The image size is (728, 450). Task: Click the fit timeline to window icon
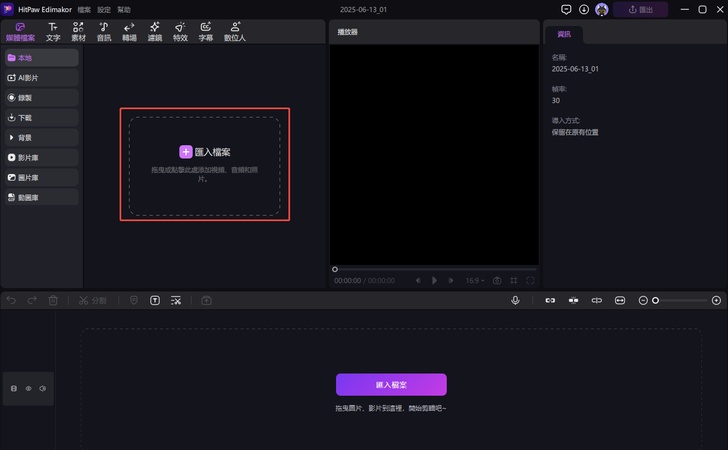click(620, 300)
